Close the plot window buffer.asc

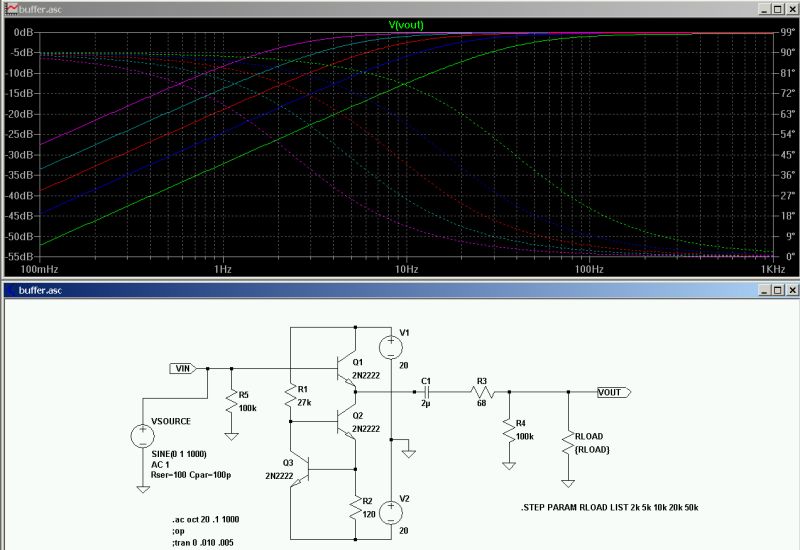click(791, 9)
